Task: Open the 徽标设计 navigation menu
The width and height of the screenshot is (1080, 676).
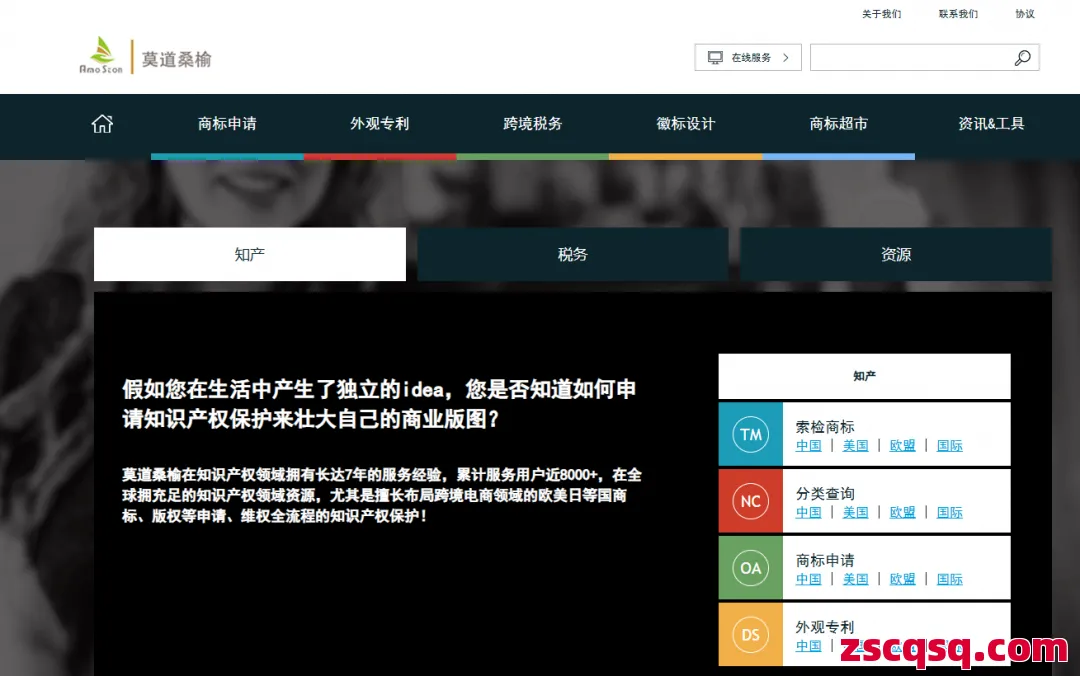Action: click(x=685, y=122)
